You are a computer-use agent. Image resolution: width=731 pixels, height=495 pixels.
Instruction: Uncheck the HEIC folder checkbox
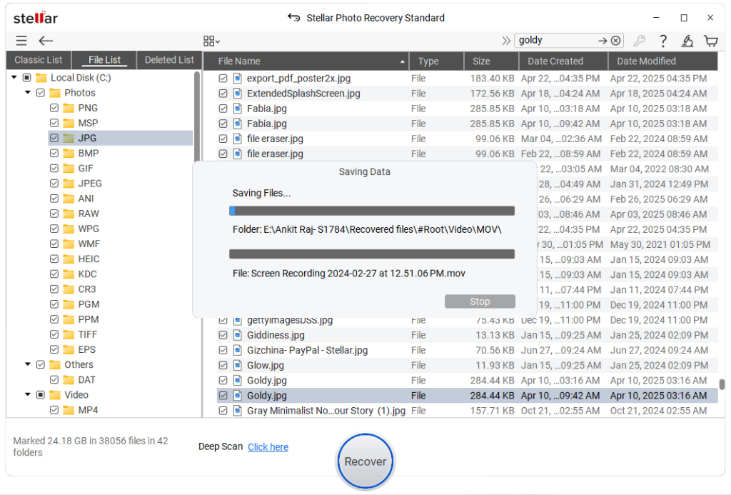click(55, 259)
